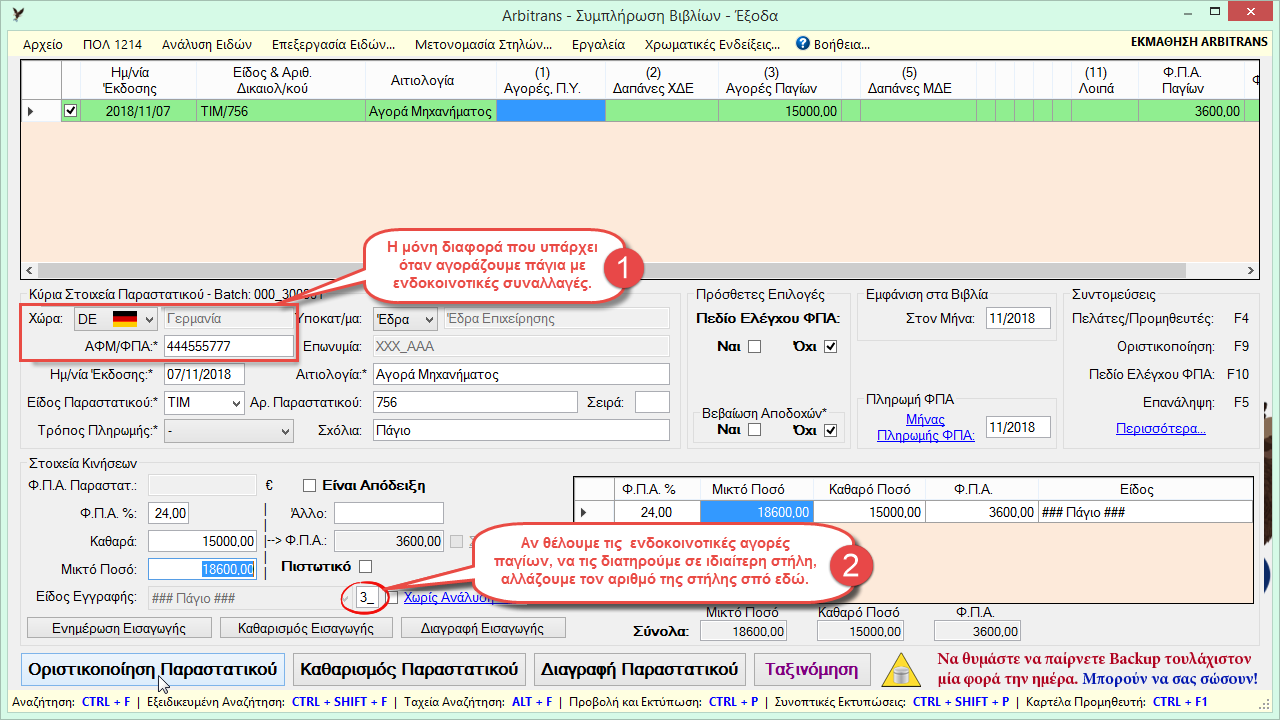Image resolution: width=1280 pixels, height=720 pixels.
Task: Click the Αρ. Παραστατικού field 756
Action: pos(474,402)
